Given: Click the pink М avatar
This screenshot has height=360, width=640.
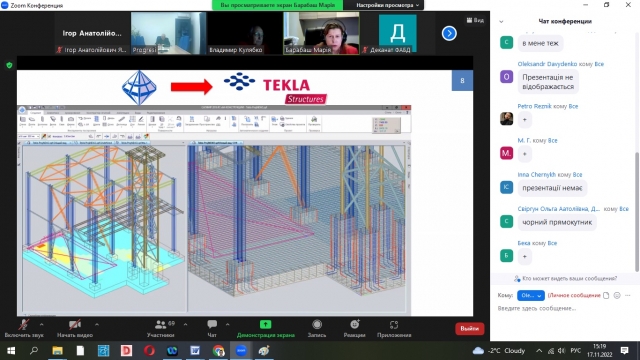Looking at the screenshot, I should 507,153.
